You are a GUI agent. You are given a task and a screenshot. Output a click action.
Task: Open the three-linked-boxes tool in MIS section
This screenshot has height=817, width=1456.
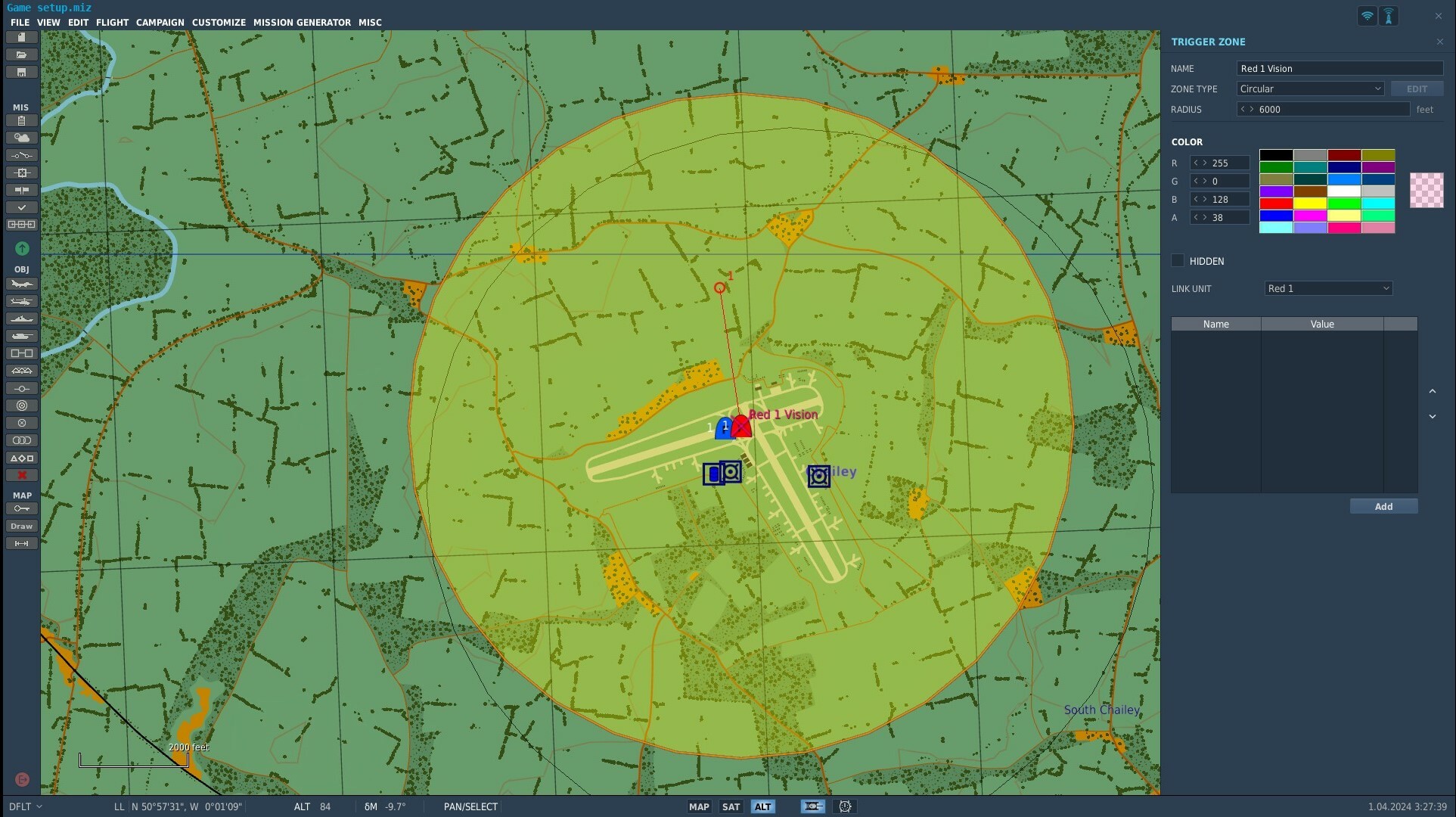(21, 225)
